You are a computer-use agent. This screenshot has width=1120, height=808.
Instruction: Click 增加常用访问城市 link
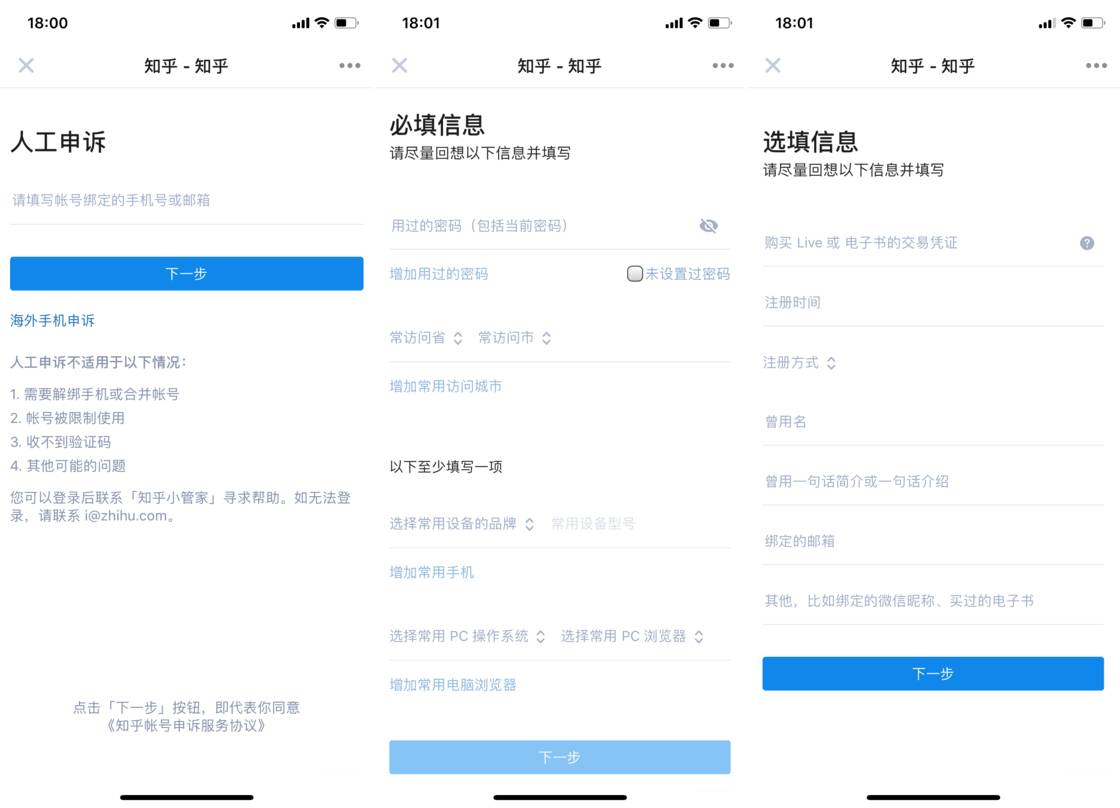pos(446,386)
